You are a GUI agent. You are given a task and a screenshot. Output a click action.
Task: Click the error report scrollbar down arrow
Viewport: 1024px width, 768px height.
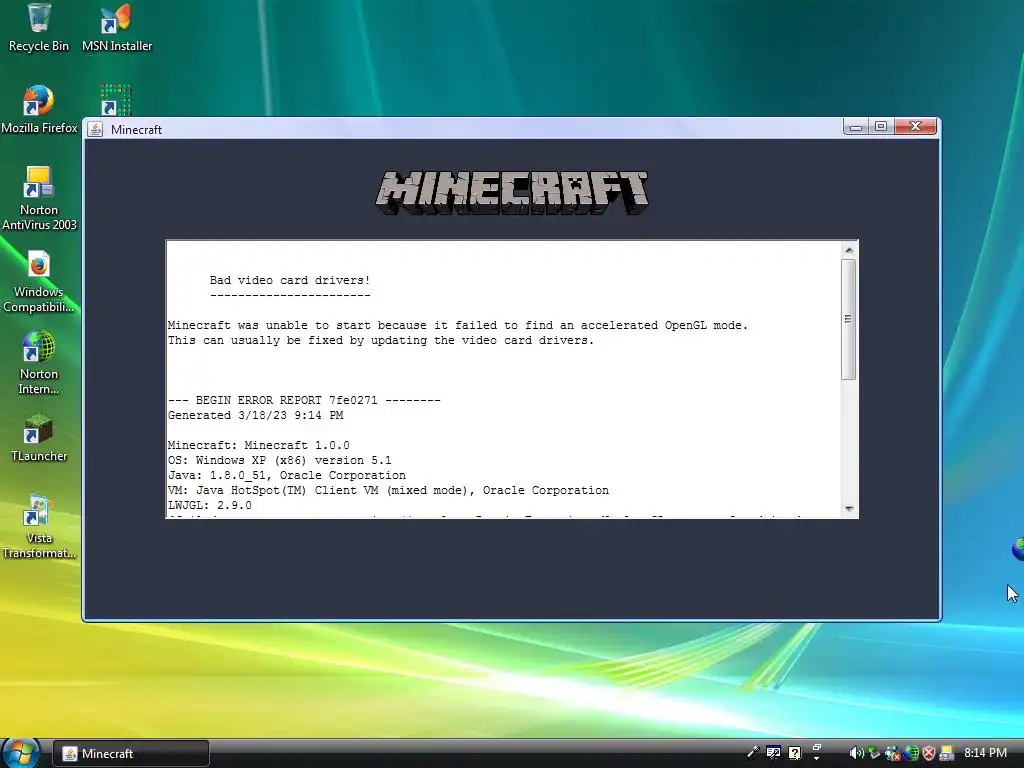click(x=849, y=508)
